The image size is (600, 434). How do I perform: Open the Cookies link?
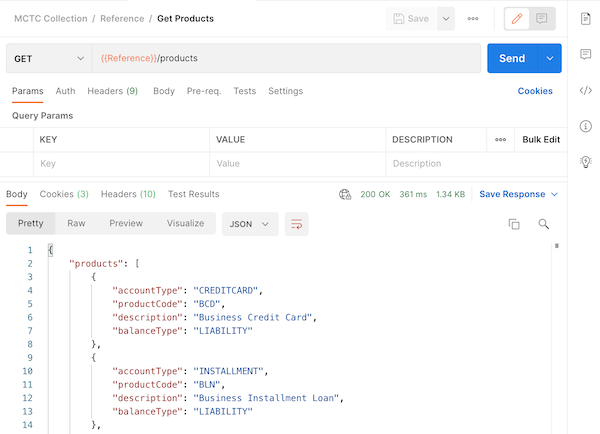click(535, 91)
